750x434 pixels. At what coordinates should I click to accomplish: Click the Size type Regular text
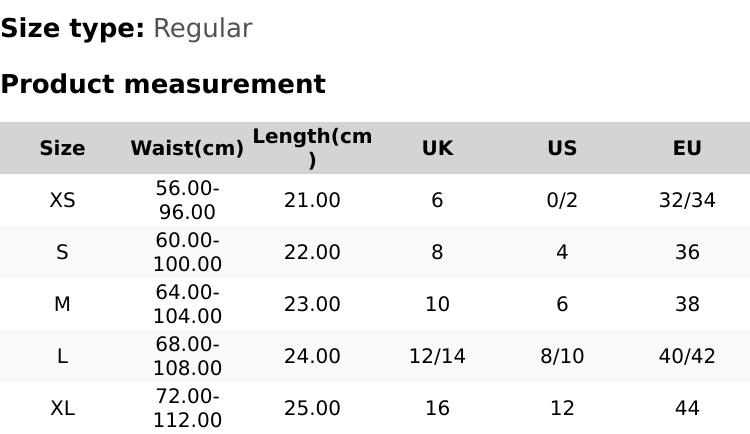(202, 29)
